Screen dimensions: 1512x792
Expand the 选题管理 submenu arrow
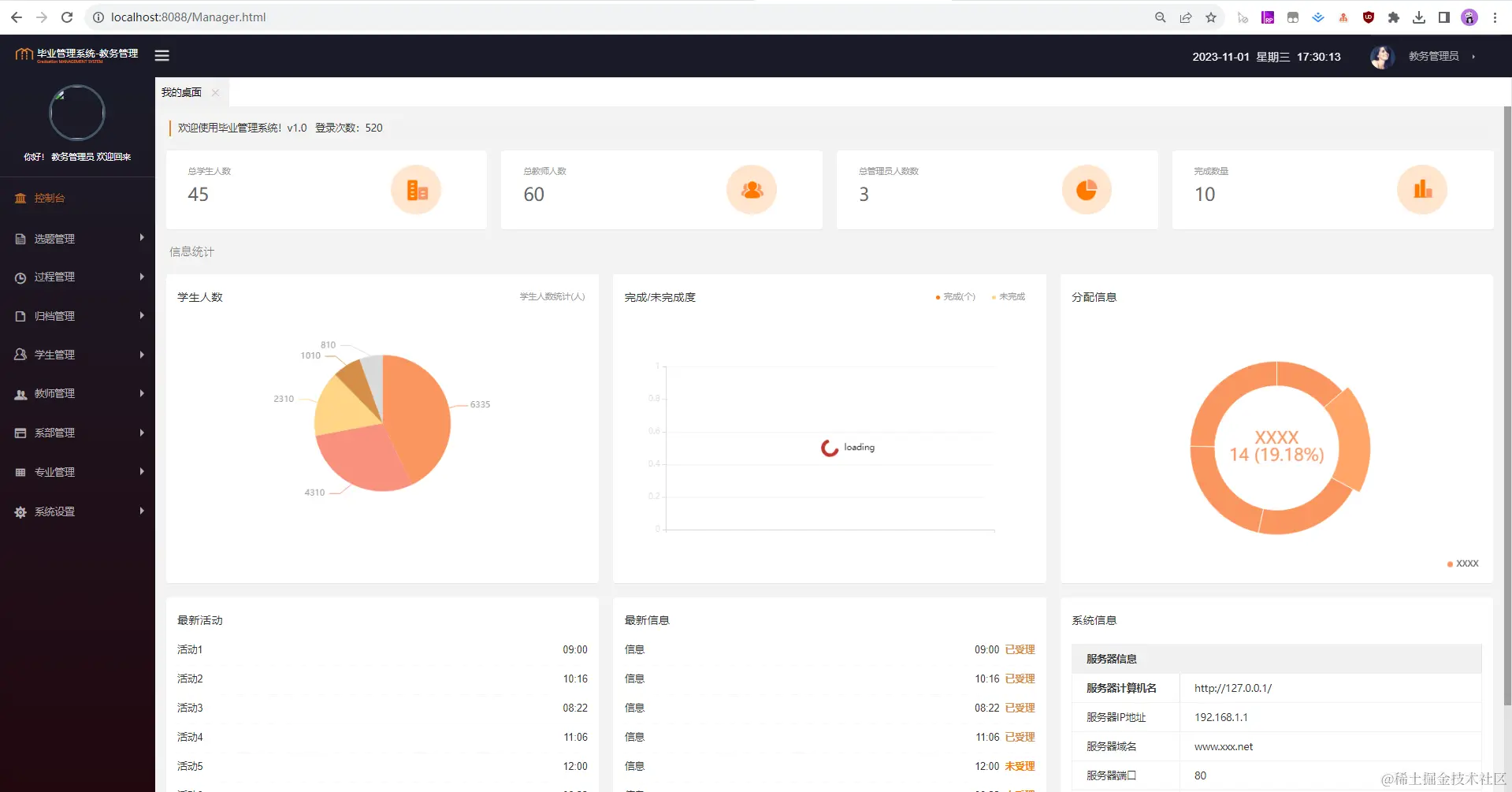(x=142, y=238)
